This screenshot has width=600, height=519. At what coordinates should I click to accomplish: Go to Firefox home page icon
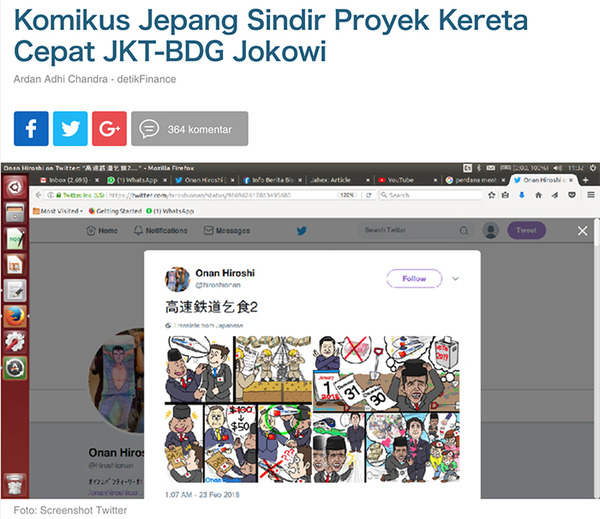pyautogui.click(x=538, y=195)
